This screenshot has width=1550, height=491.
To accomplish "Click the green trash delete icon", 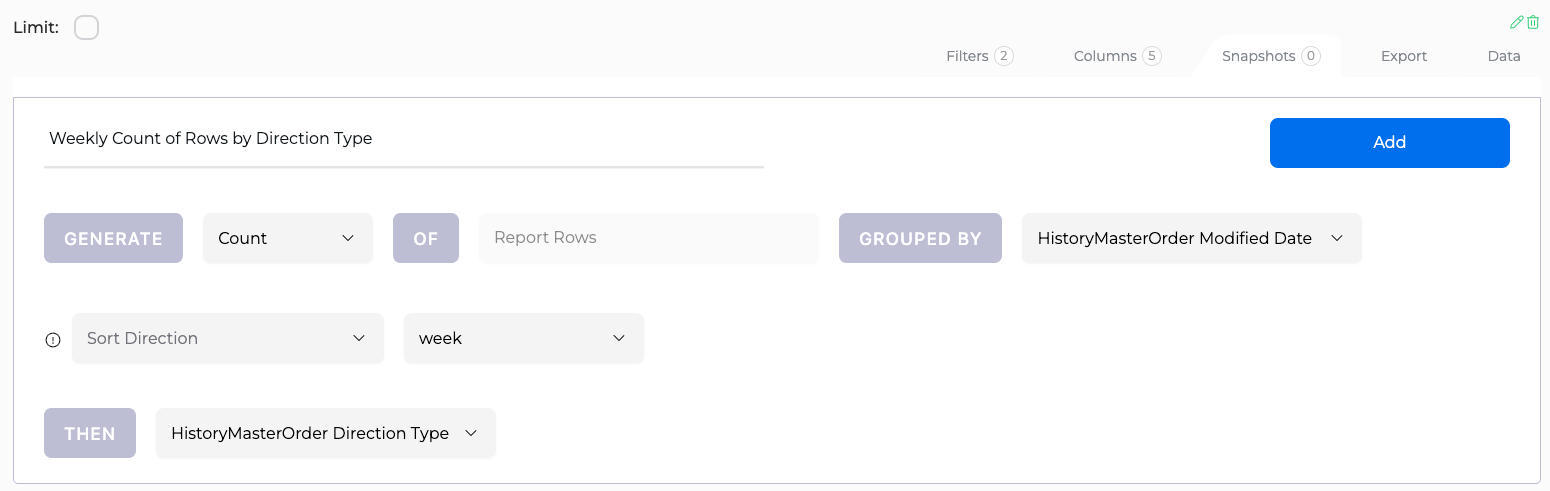I will point(1533,22).
